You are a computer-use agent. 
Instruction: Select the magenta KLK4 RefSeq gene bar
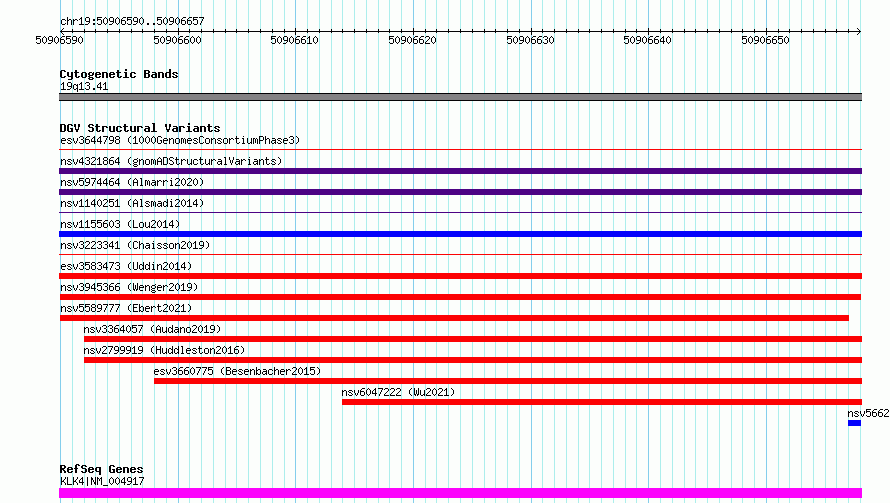[460, 493]
